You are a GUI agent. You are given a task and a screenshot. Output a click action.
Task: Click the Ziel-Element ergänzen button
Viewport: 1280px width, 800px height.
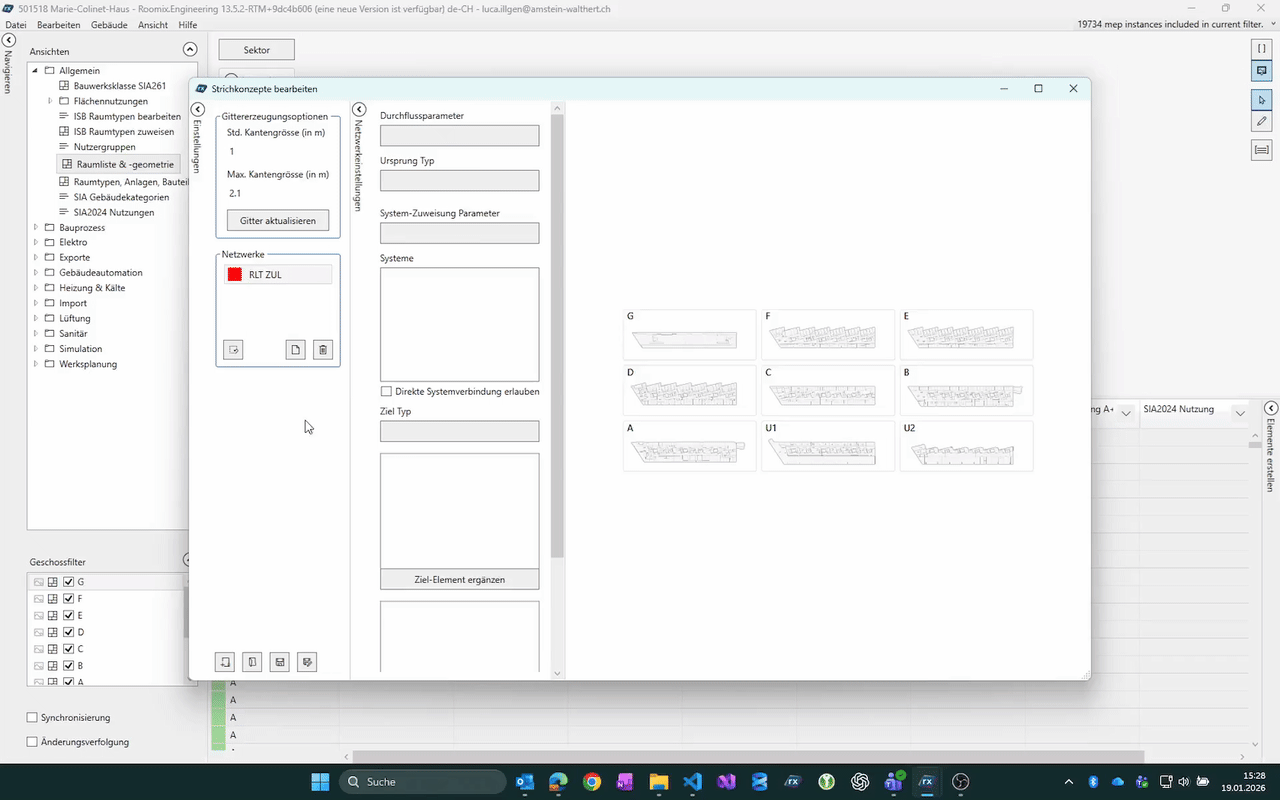coord(459,580)
